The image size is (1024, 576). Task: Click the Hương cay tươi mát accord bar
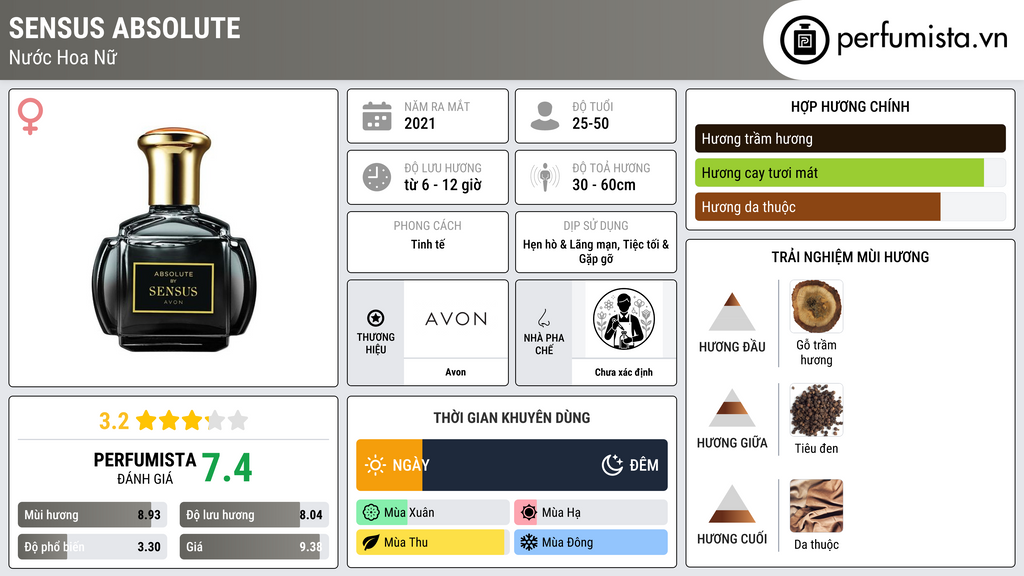[850, 172]
